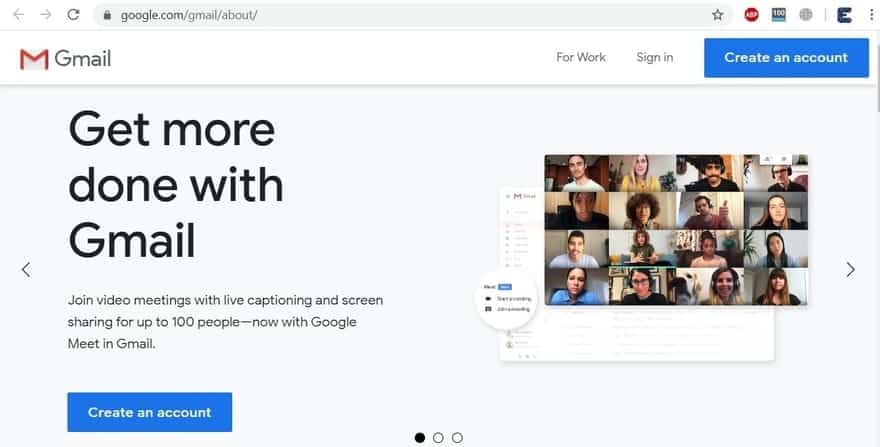Click the Gmail envelope logo
Viewport: 880px width, 447px height.
pyautogui.click(x=34, y=59)
